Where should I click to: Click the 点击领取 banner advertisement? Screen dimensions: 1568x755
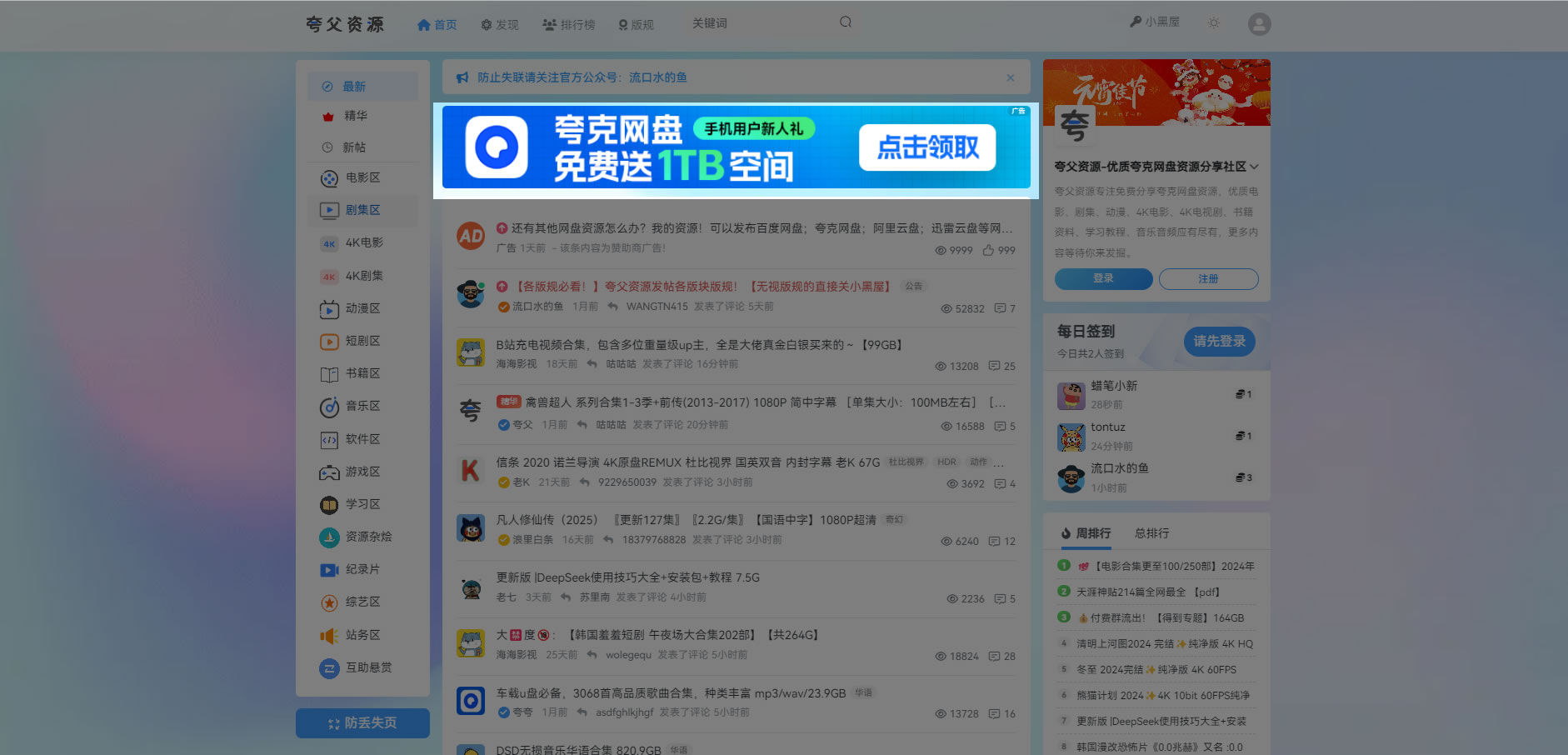tap(926, 147)
